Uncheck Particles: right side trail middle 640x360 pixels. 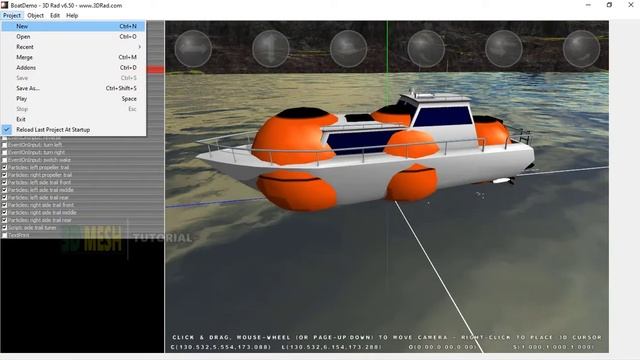4,213
